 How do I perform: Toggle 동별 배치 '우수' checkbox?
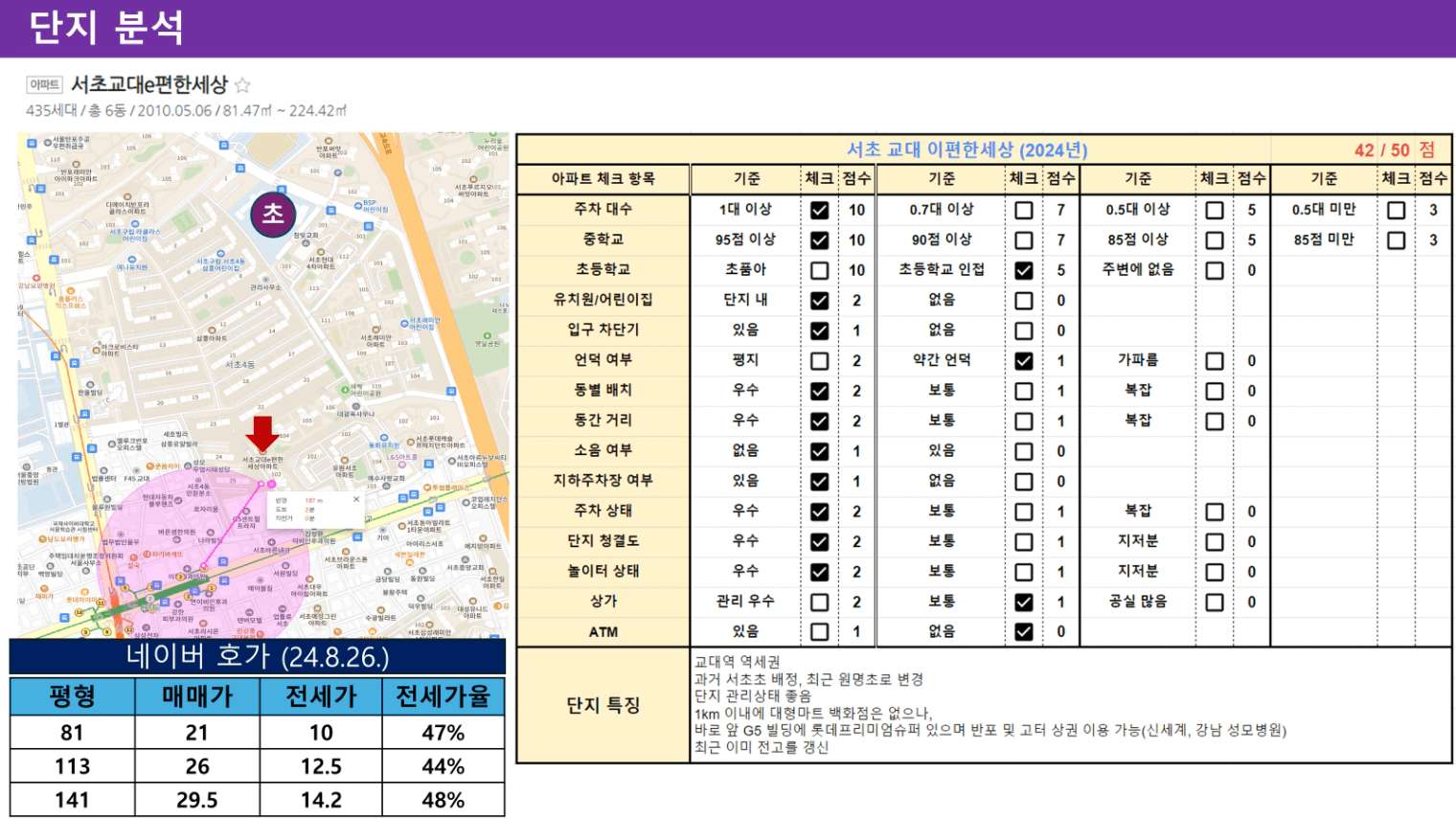point(819,391)
